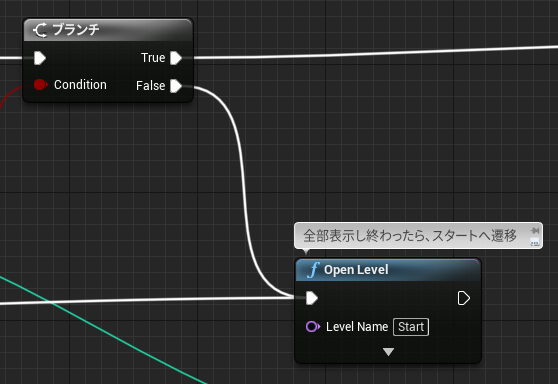Click the 'Condition' pin label
Screen dimensions: 558x384
click(x=80, y=85)
